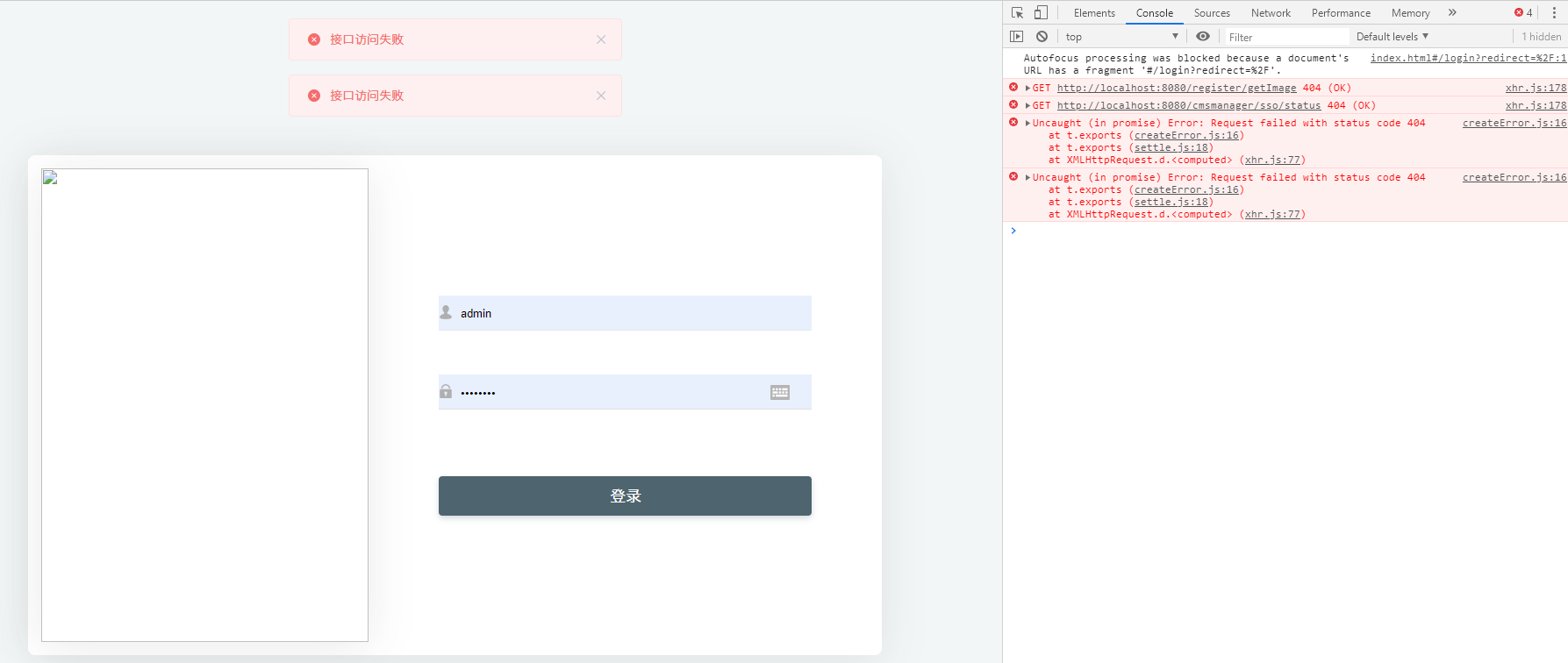Expand the getImage 404 GET error
Image resolution: width=1568 pixels, height=663 pixels.
click(1027, 88)
